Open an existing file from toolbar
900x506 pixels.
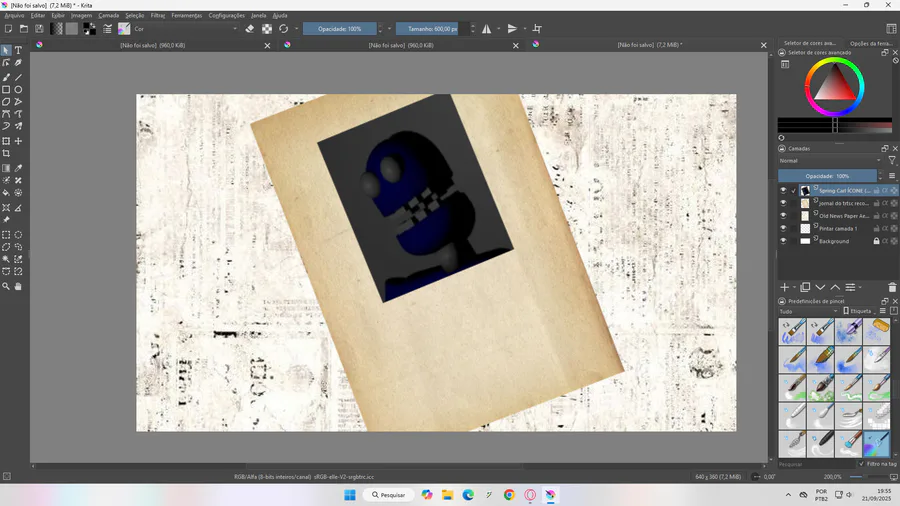[x=24, y=29]
